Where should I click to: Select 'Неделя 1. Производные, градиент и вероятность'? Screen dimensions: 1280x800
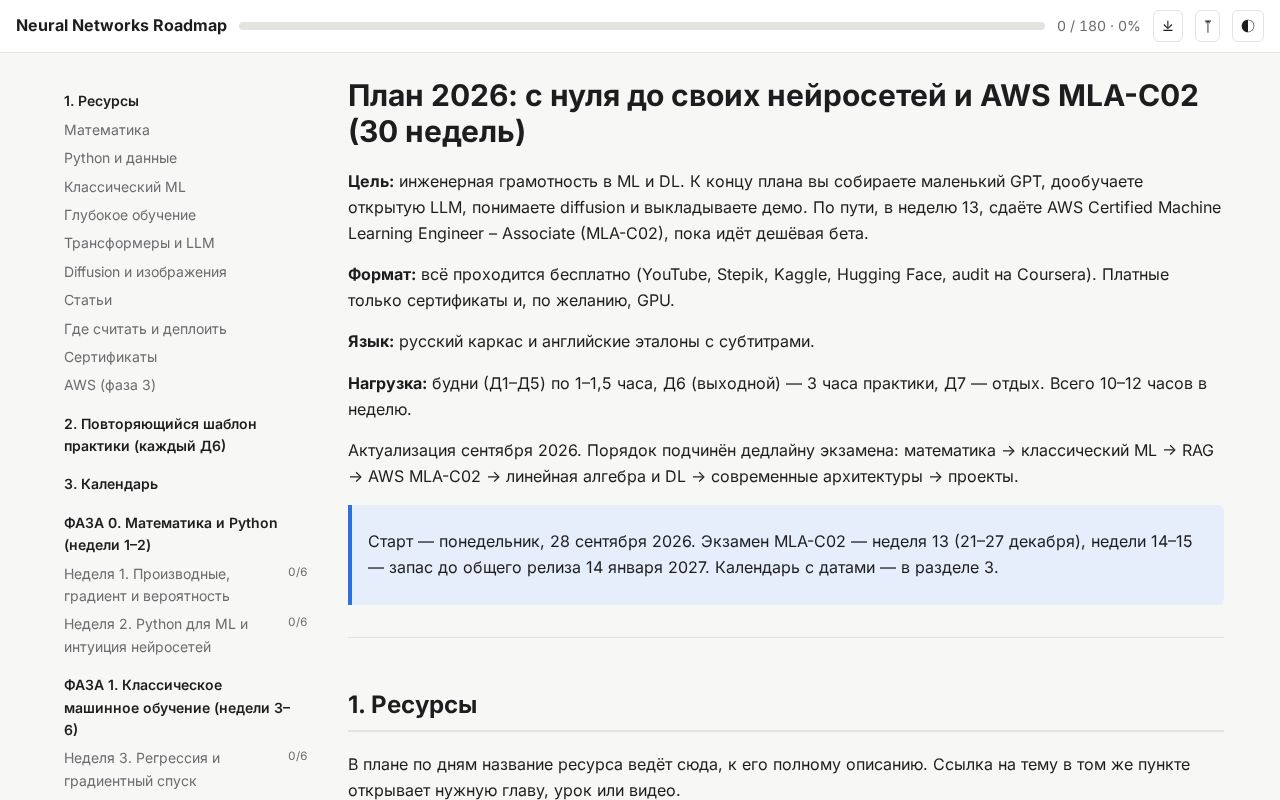click(147, 585)
